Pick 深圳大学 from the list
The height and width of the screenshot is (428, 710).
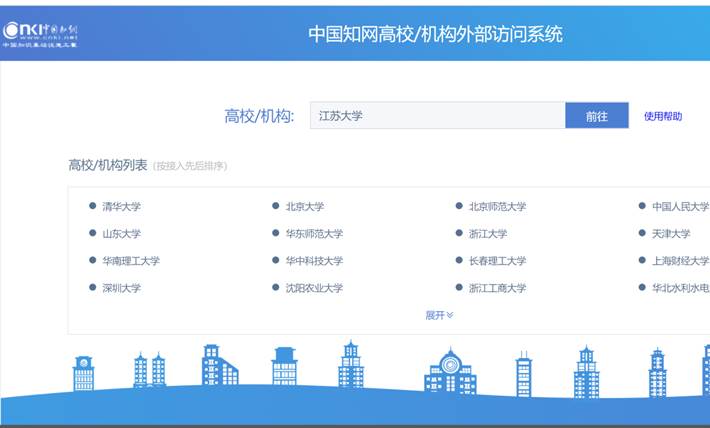121,288
